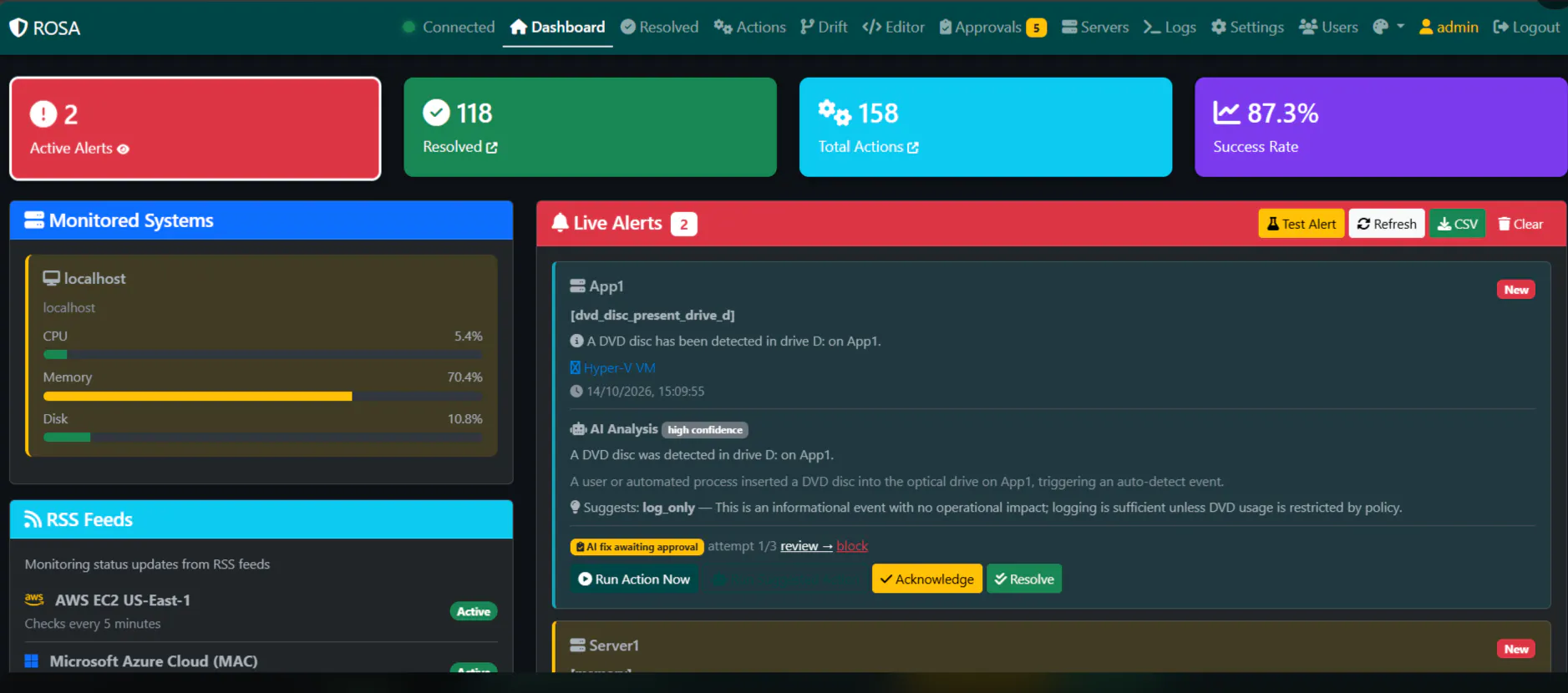Open the Editor nav item

click(x=893, y=28)
